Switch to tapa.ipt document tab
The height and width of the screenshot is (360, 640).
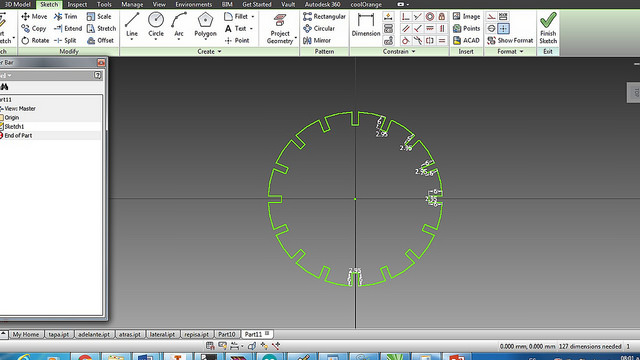point(58,334)
